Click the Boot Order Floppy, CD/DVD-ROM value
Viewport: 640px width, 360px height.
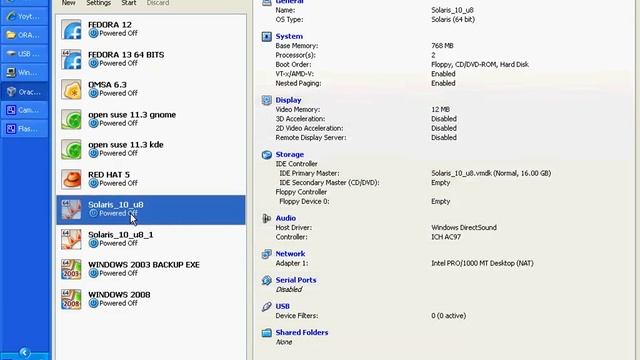tap(480, 64)
